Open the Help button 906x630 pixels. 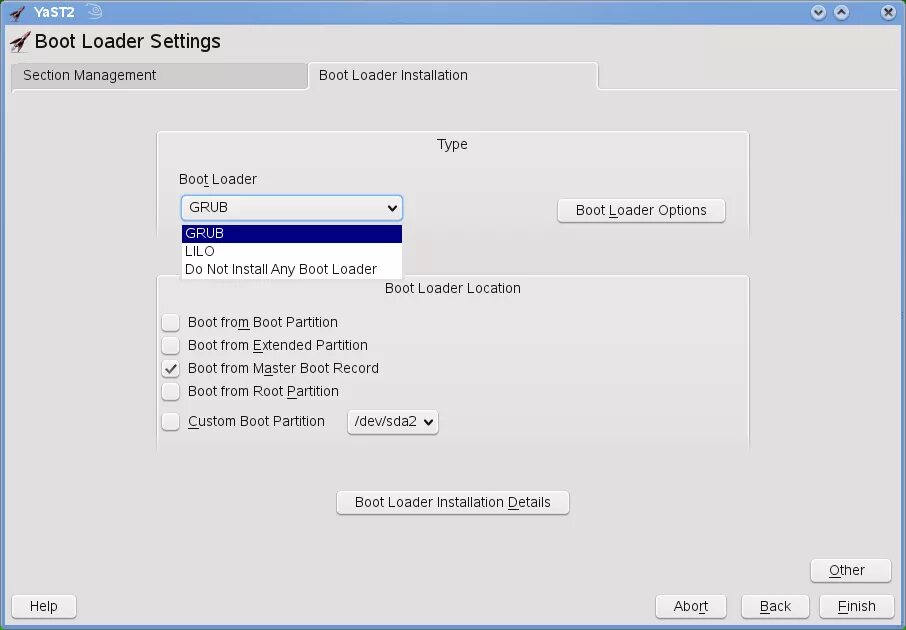(44, 606)
